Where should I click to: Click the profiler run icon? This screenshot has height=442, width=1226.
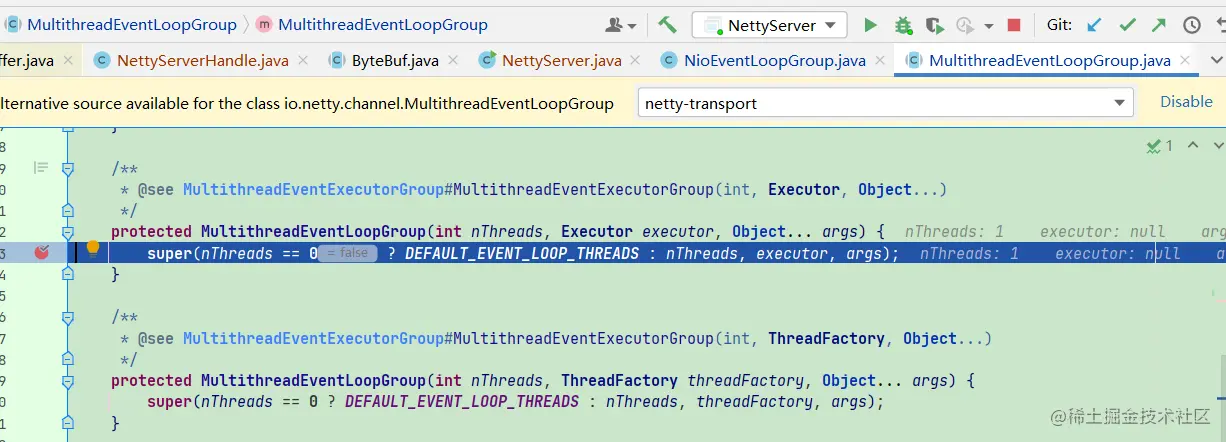(x=965, y=25)
